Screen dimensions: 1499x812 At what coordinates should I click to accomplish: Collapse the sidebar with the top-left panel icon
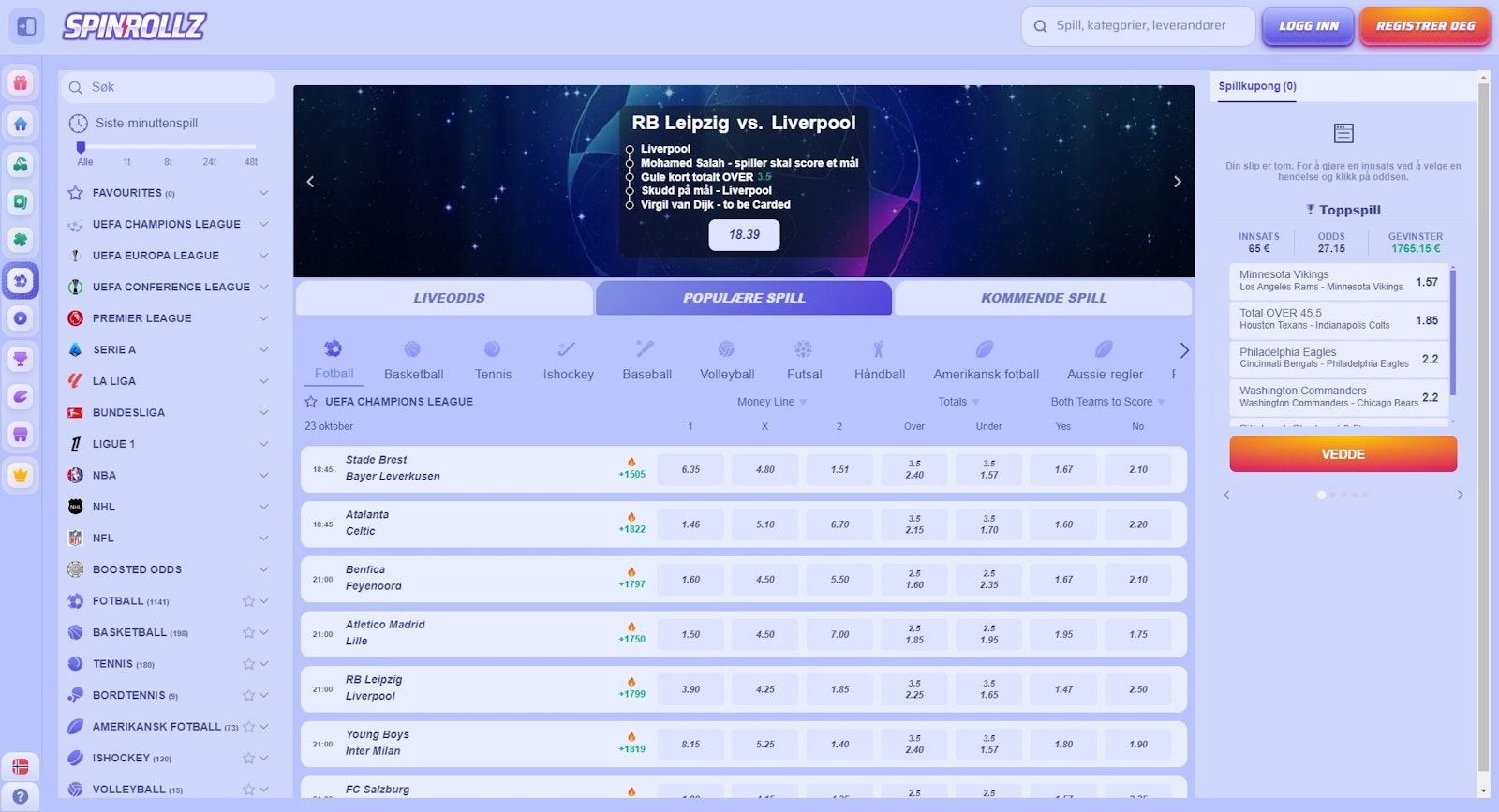click(x=26, y=26)
